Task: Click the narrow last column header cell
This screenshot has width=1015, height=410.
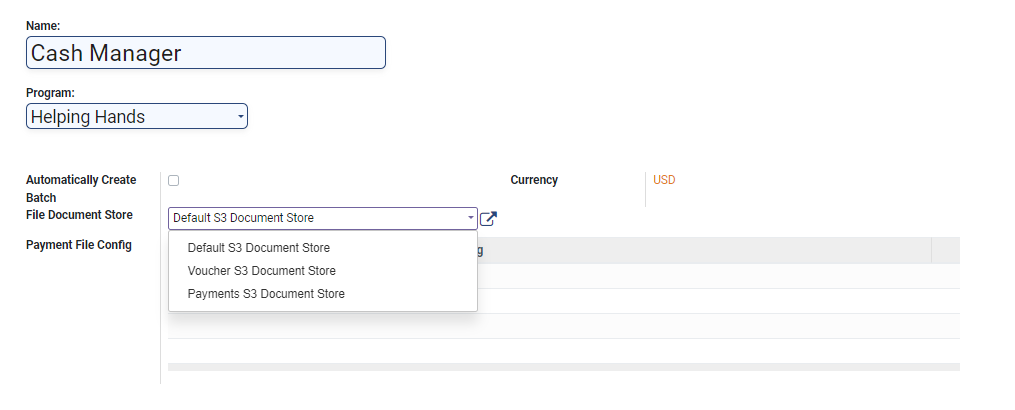Action: (x=945, y=250)
